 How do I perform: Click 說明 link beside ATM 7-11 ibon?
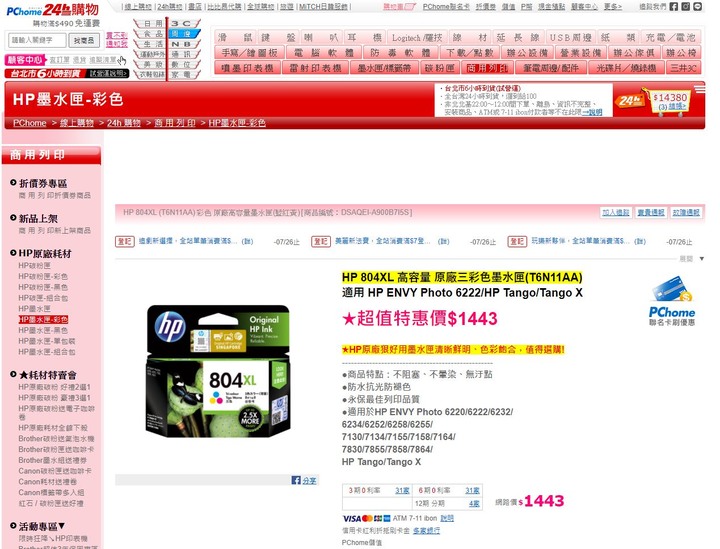point(447,518)
